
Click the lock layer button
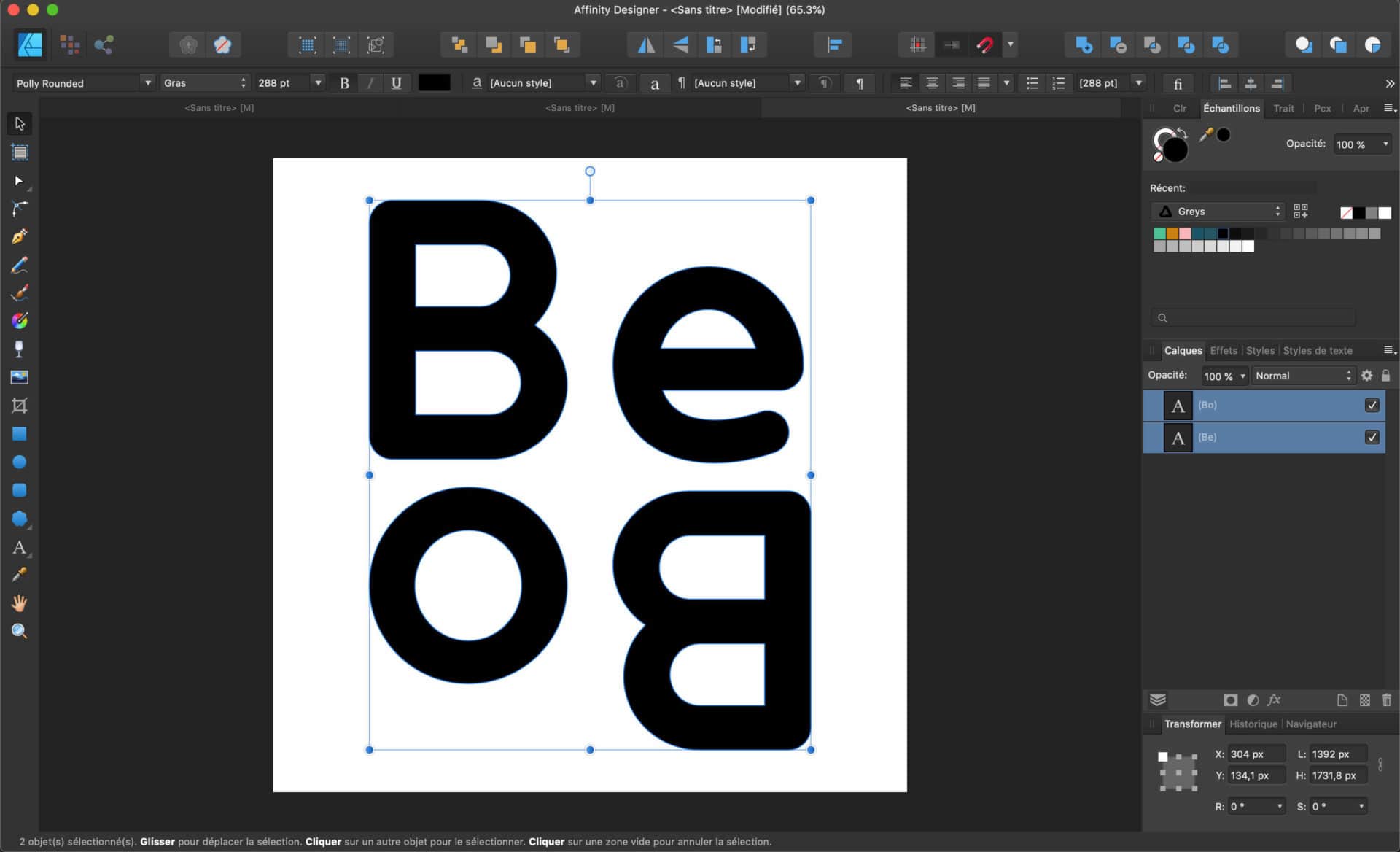coord(1386,376)
